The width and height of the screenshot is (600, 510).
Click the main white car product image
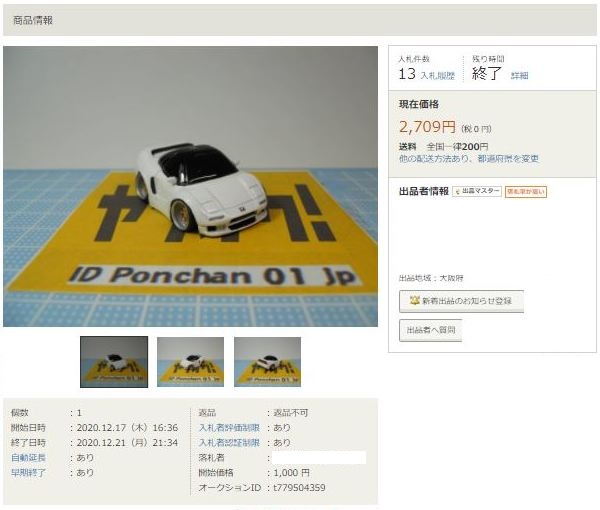pyautogui.click(x=191, y=187)
